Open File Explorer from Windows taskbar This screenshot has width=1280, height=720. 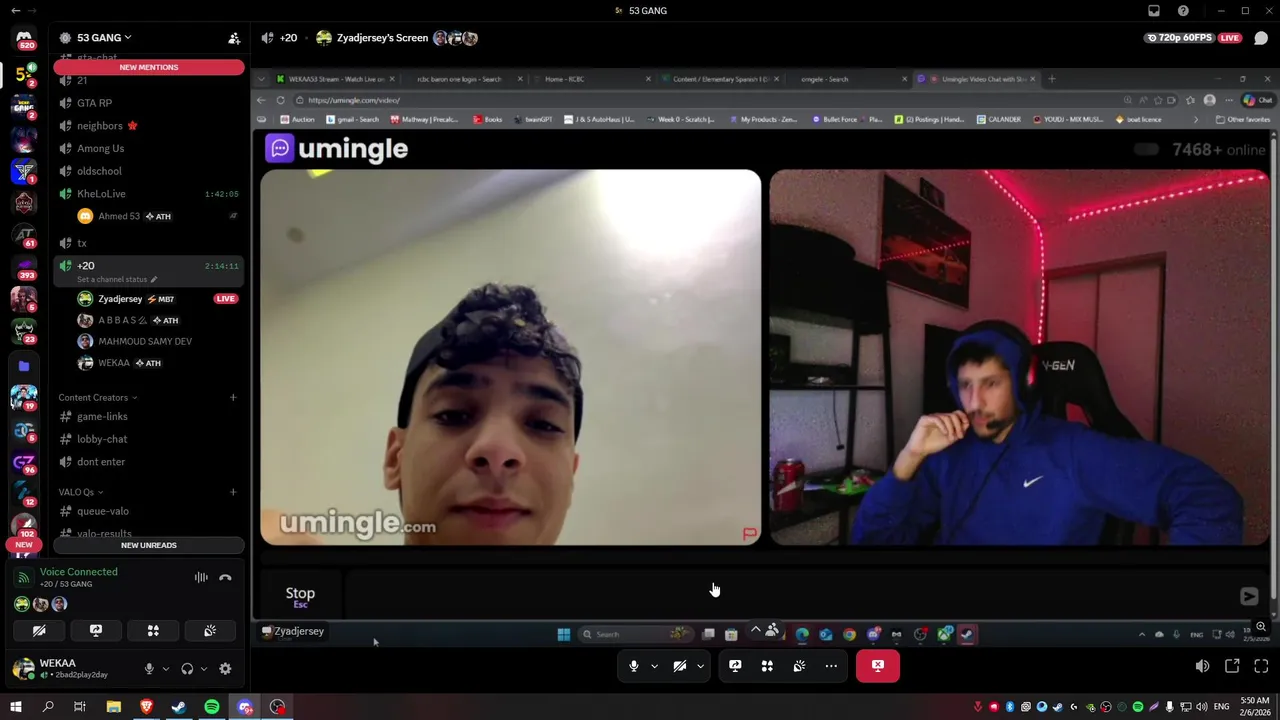tap(113, 707)
